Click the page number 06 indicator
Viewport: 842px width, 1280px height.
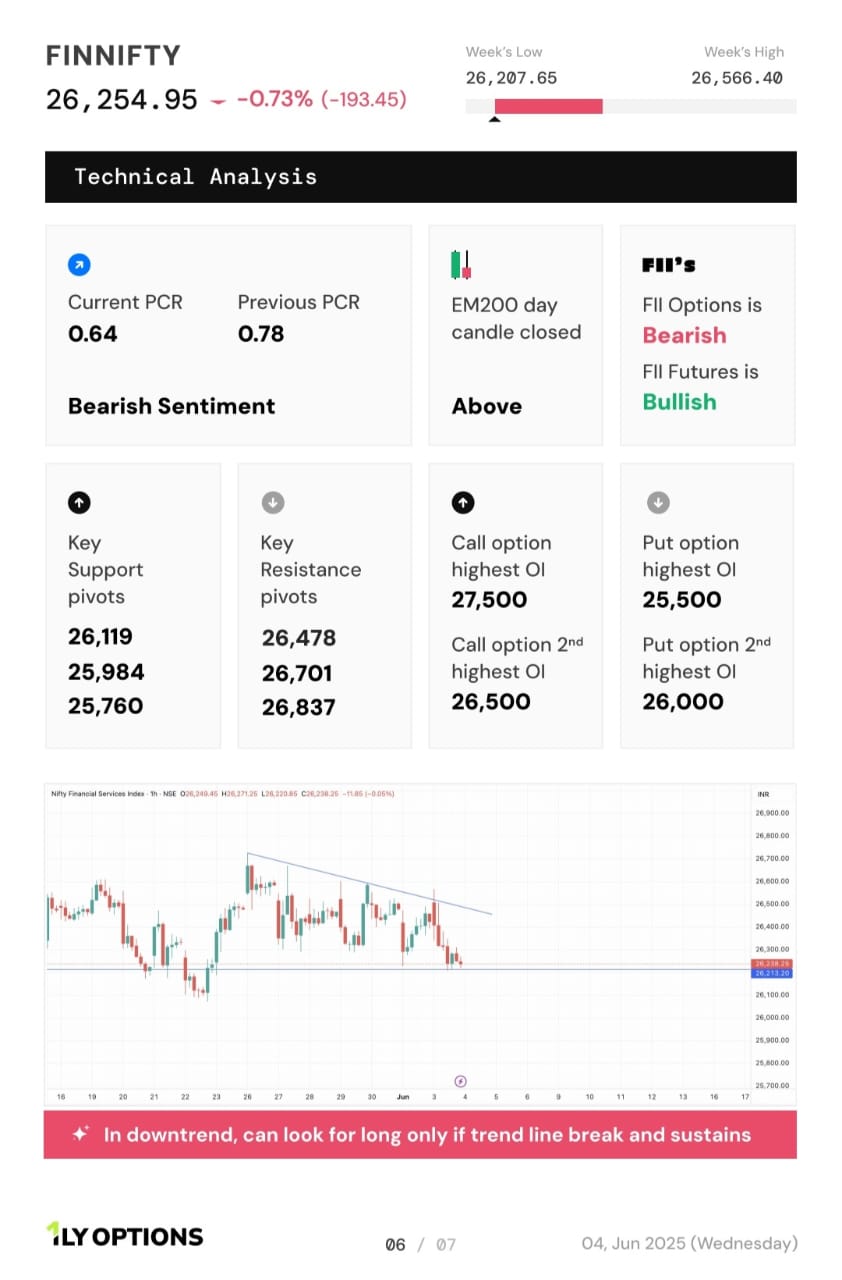pyautogui.click(x=396, y=1244)
